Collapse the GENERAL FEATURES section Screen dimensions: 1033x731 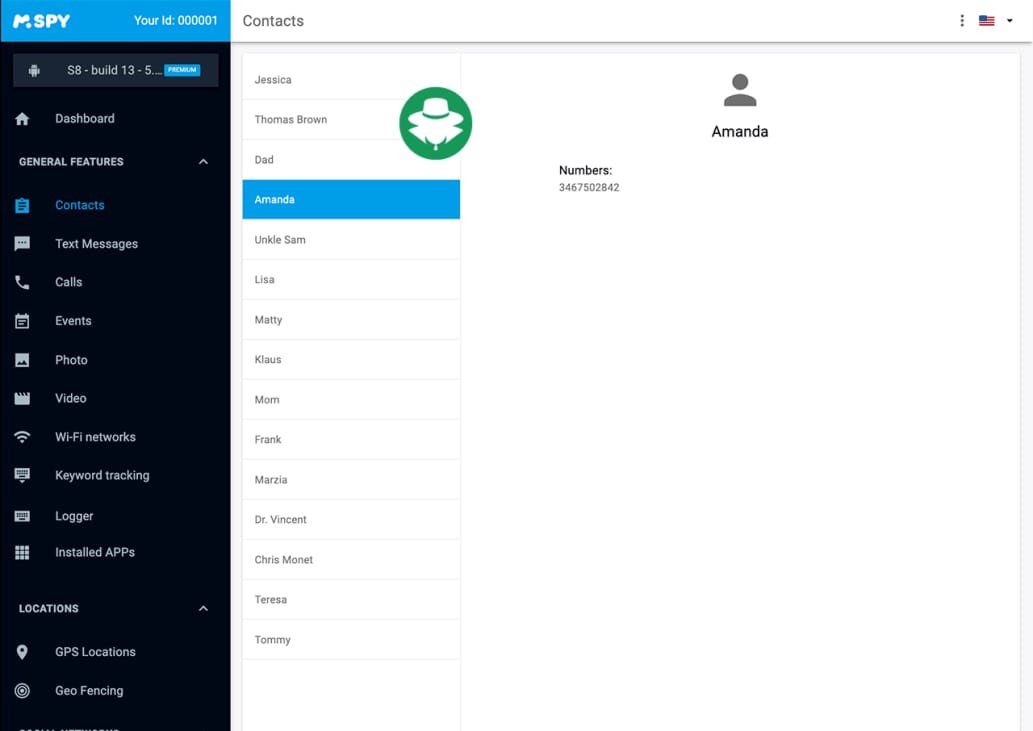(203, 161)
